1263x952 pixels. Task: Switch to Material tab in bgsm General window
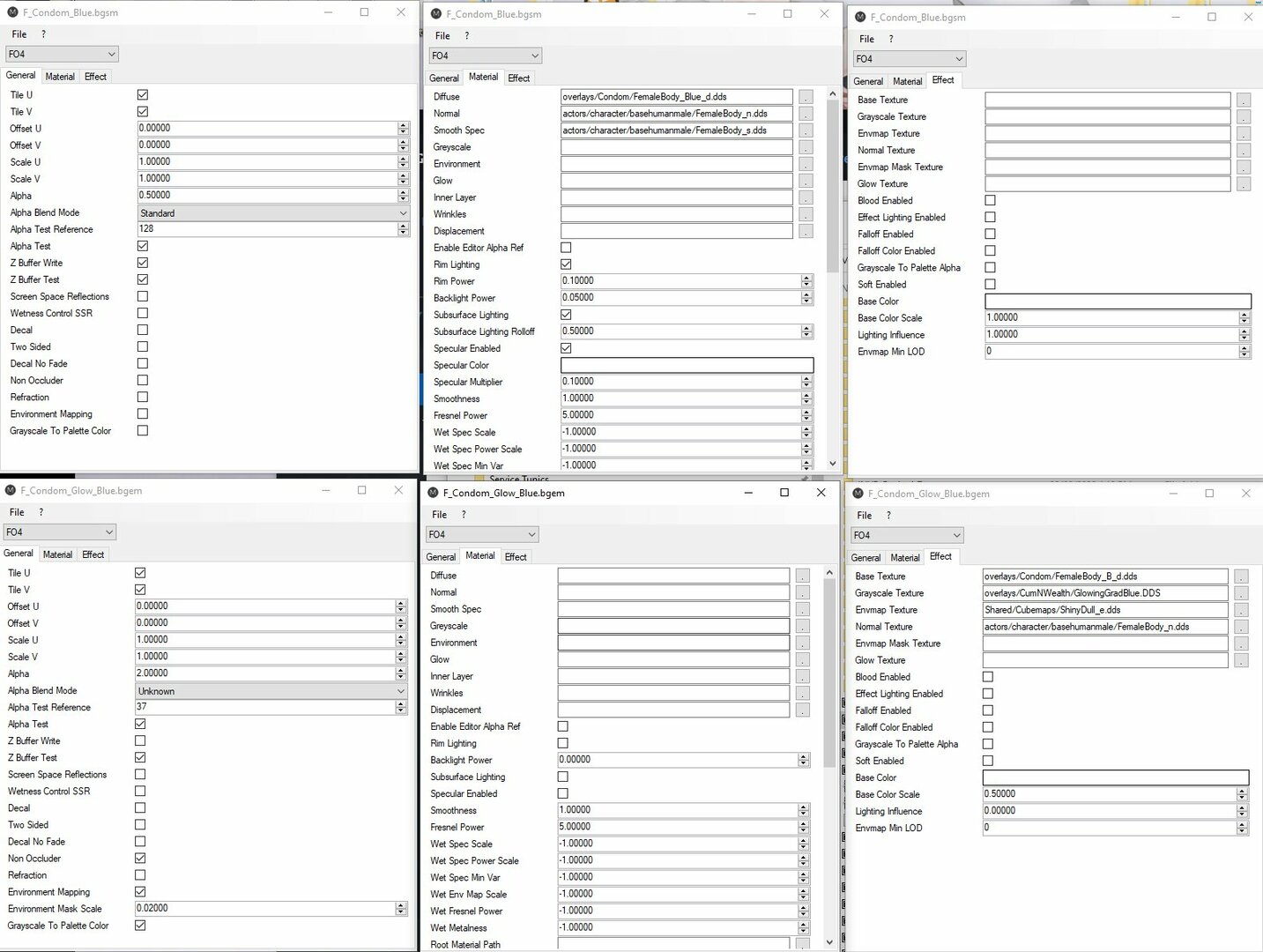pos(60,77)
